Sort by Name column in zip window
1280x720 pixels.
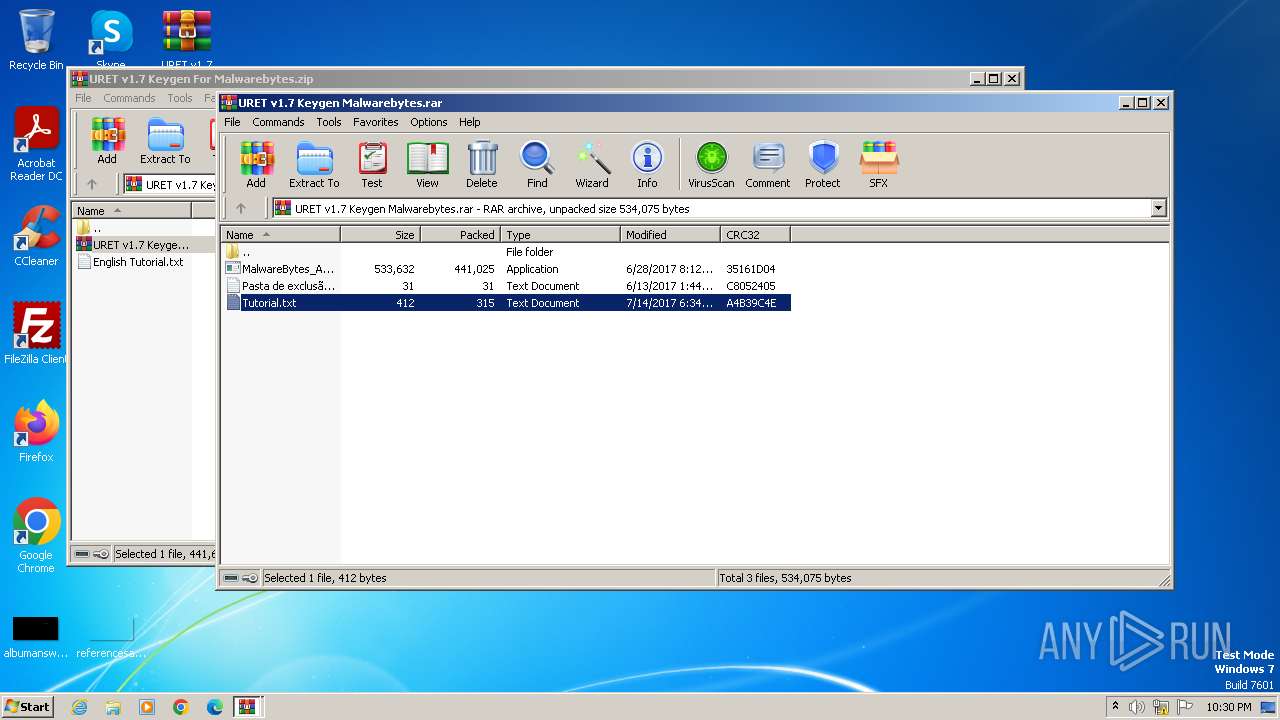click(132, 211)
